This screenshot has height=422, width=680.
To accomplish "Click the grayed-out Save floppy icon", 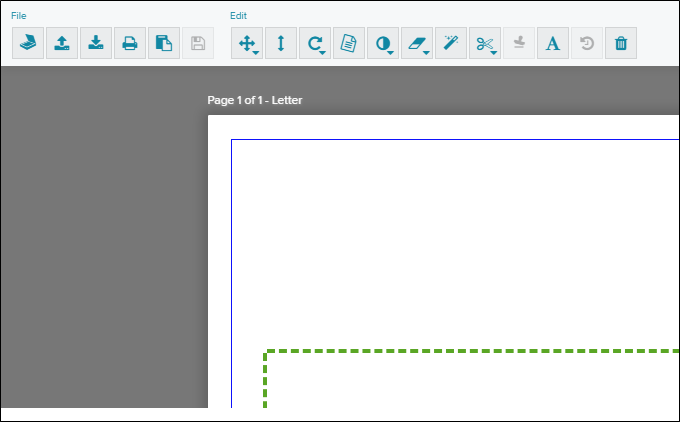I will pos(198,43).
